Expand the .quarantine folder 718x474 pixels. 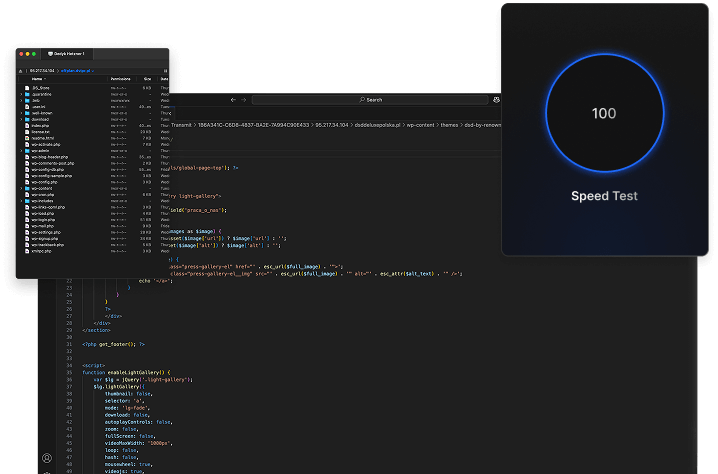tap(21, 93)
